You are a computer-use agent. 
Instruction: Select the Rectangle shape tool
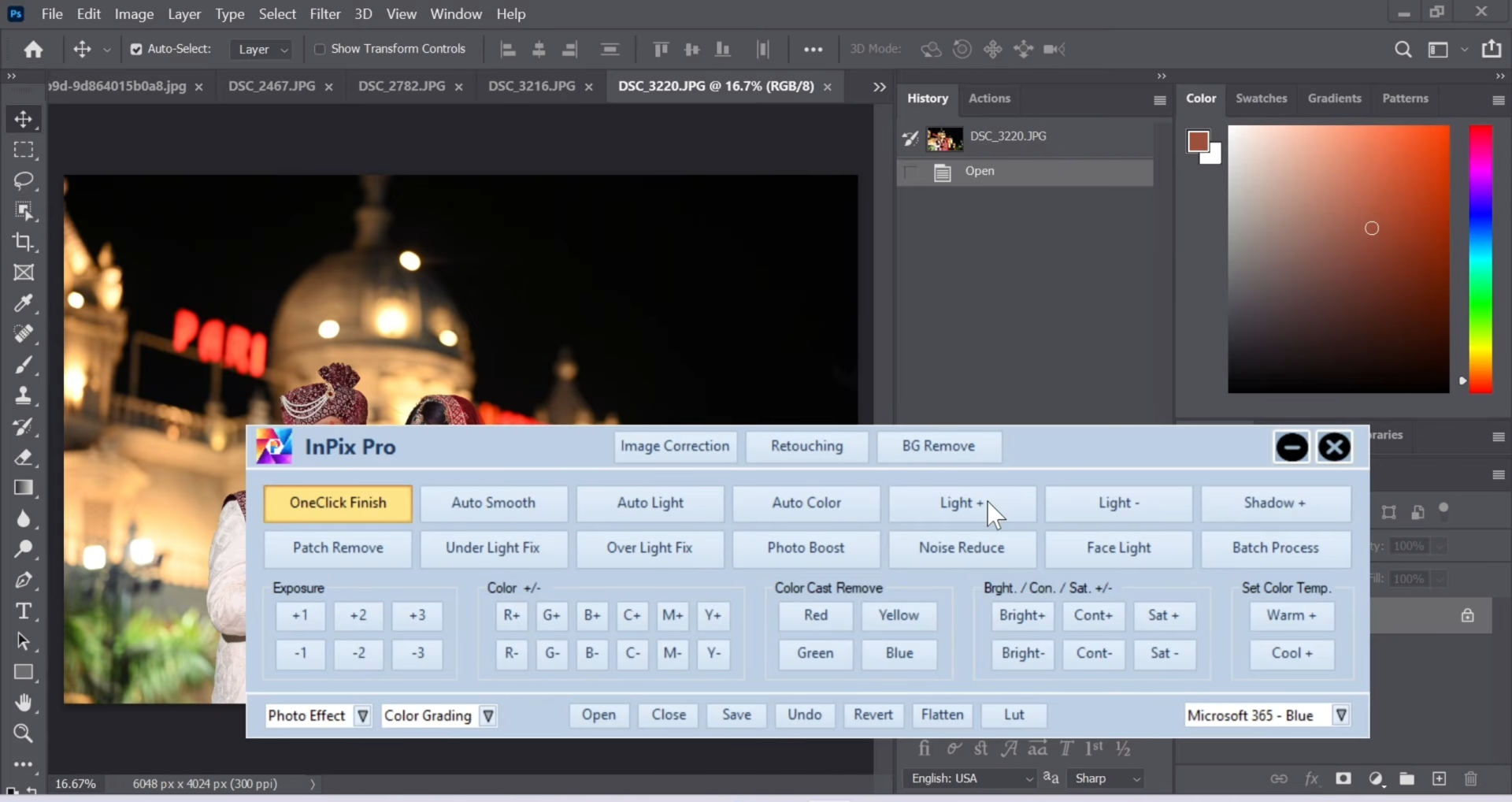click(24, 673)
